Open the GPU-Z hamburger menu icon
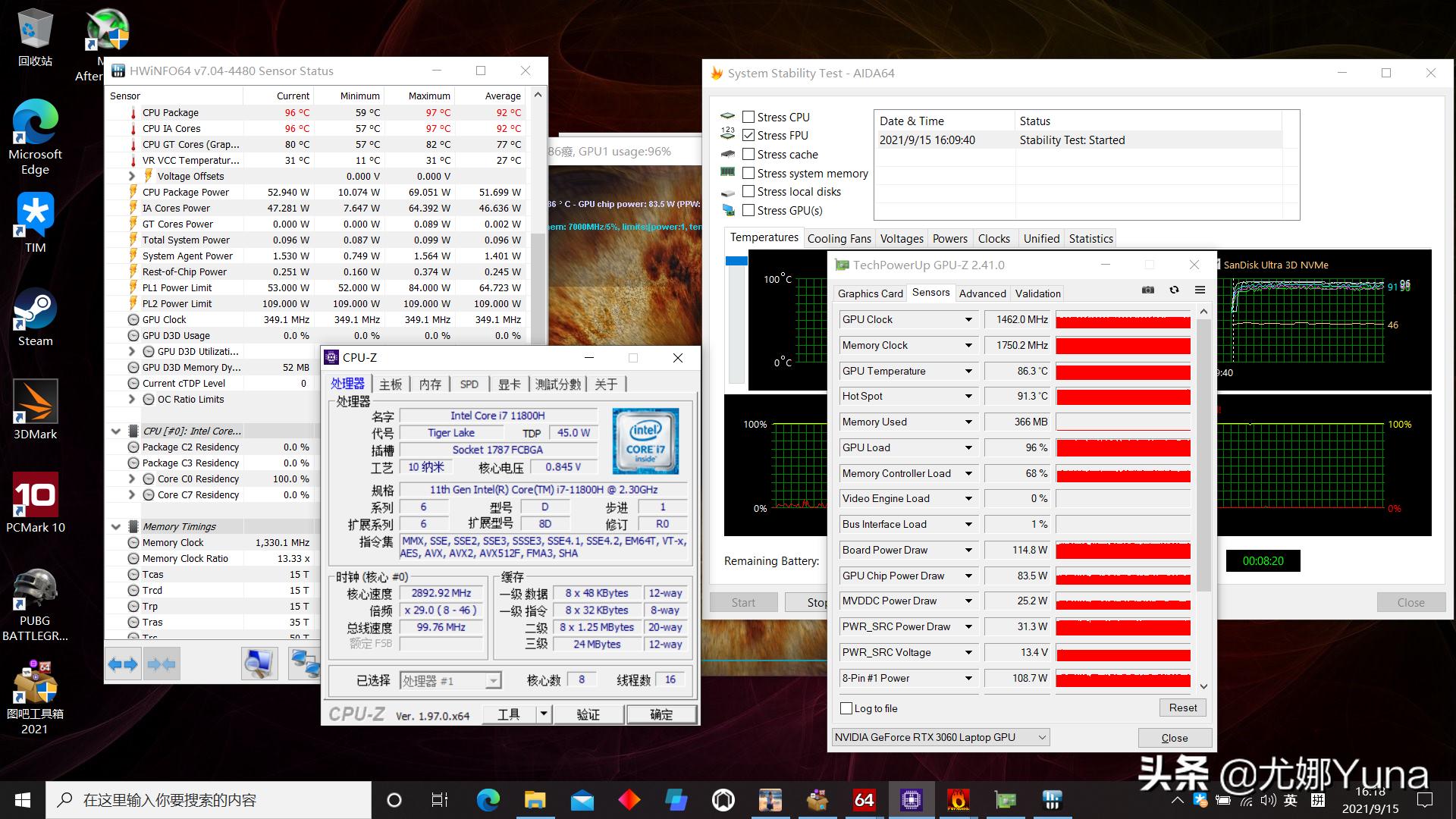This screenshot has width=1456, height=819. pos(1200,290)
